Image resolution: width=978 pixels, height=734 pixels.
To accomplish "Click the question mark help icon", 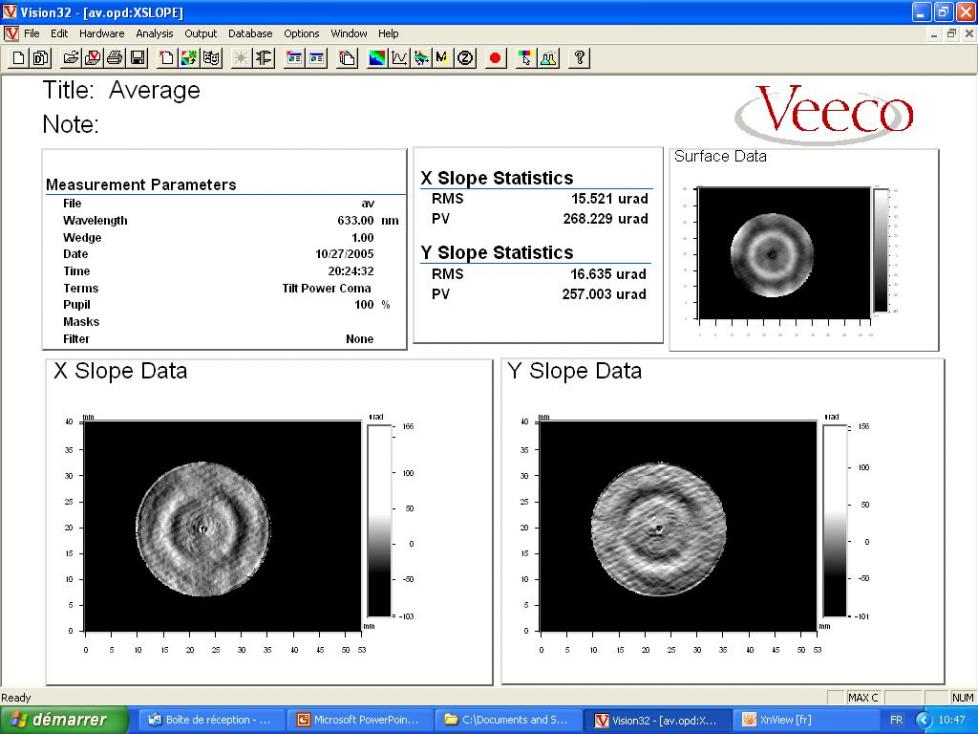I will pyautogui.click(x=579, y=58).
